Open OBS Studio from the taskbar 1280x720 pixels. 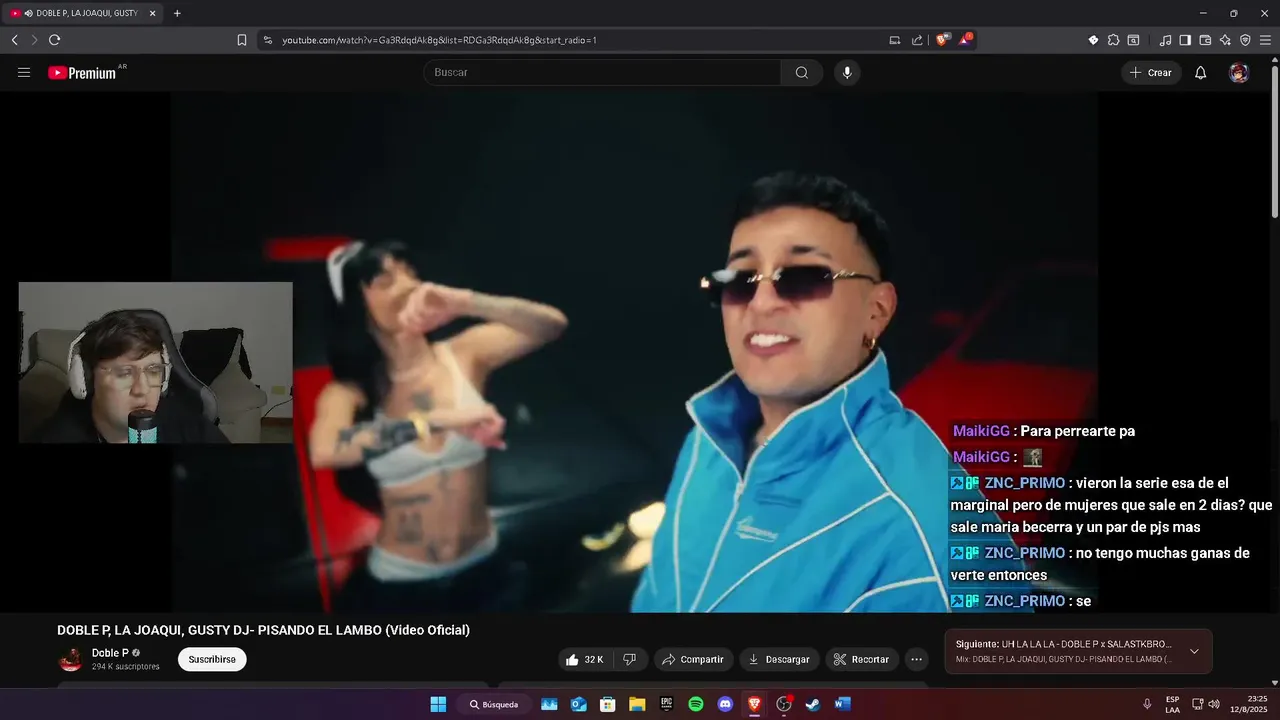tap(784, 704)
